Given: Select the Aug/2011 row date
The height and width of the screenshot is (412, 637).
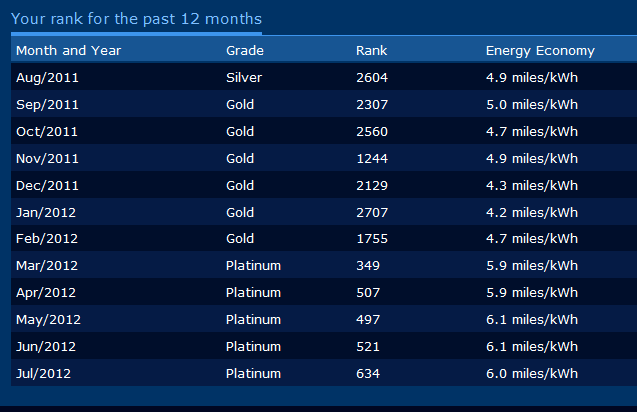Looking at the screenshot, I should point(46,78).
